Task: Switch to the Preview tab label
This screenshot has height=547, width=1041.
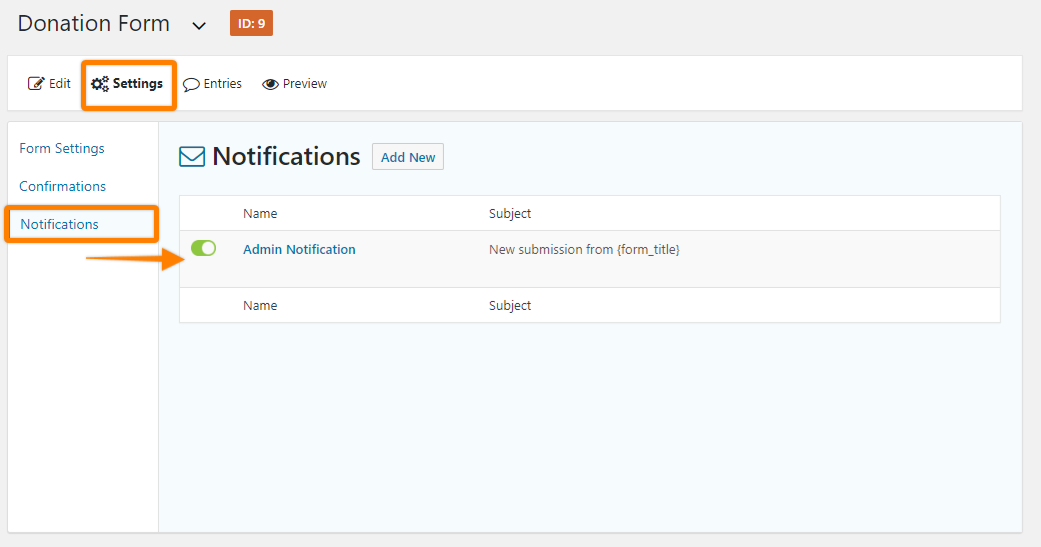Action: tap(304, 84)
